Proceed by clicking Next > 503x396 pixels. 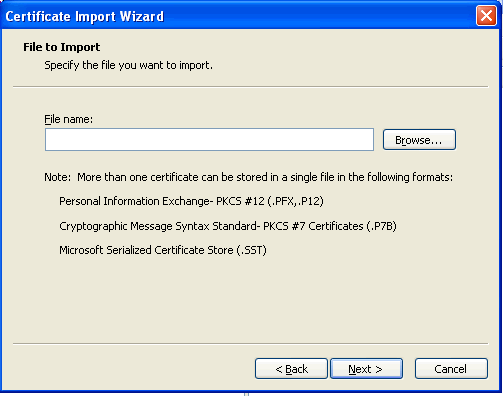pyautogui.click(x=366, y=369)
